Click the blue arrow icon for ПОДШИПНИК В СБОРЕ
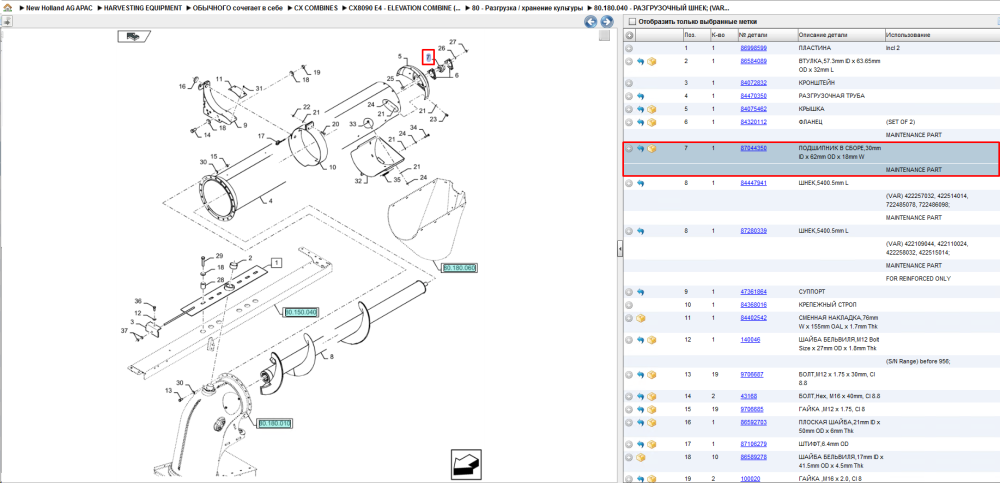Screen dimensions: 1000x483 [641, 149]
